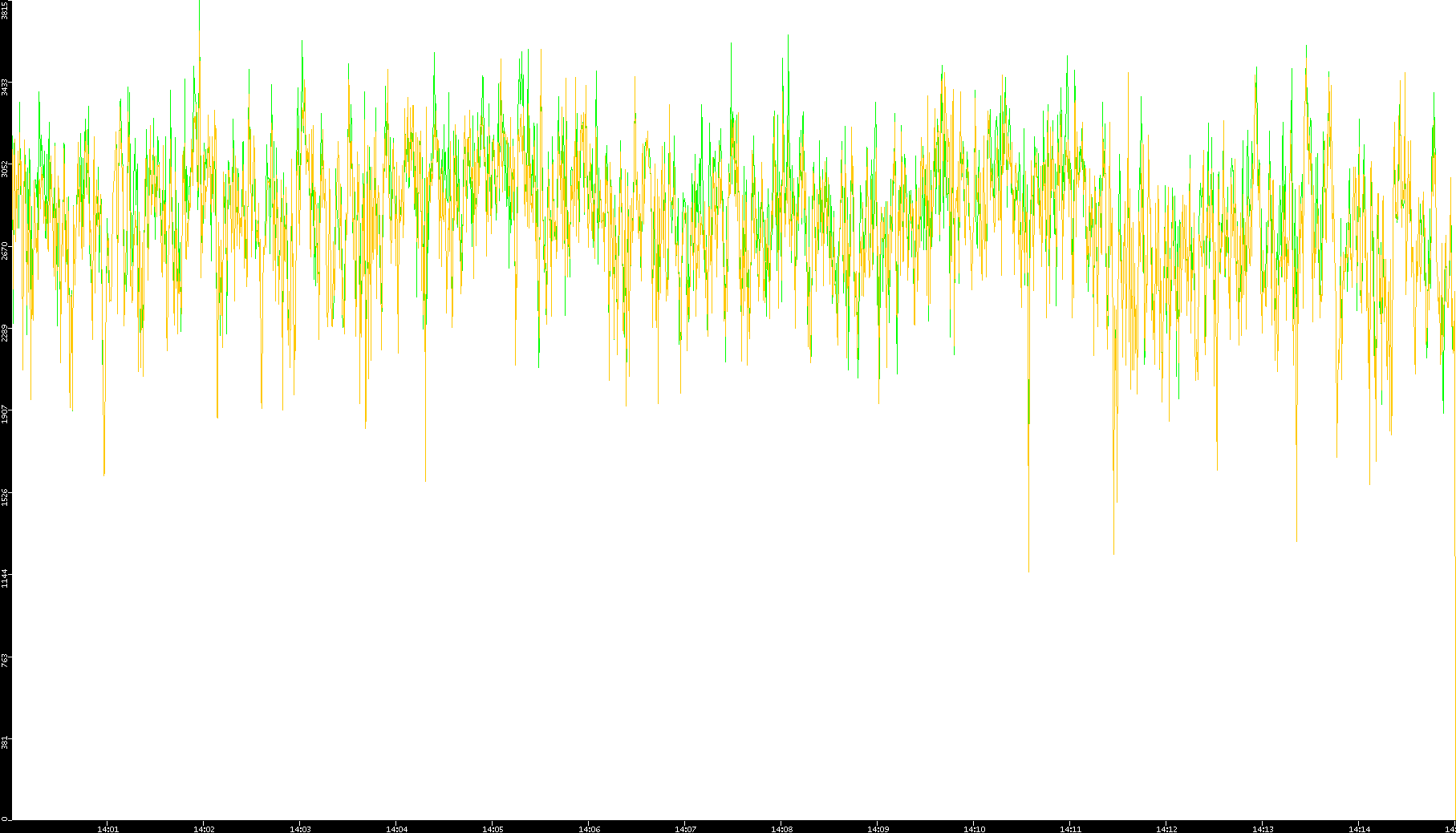Click the 14:13 time label
Viewport: 1456px width, 833px height.
tap(1263, 829)
